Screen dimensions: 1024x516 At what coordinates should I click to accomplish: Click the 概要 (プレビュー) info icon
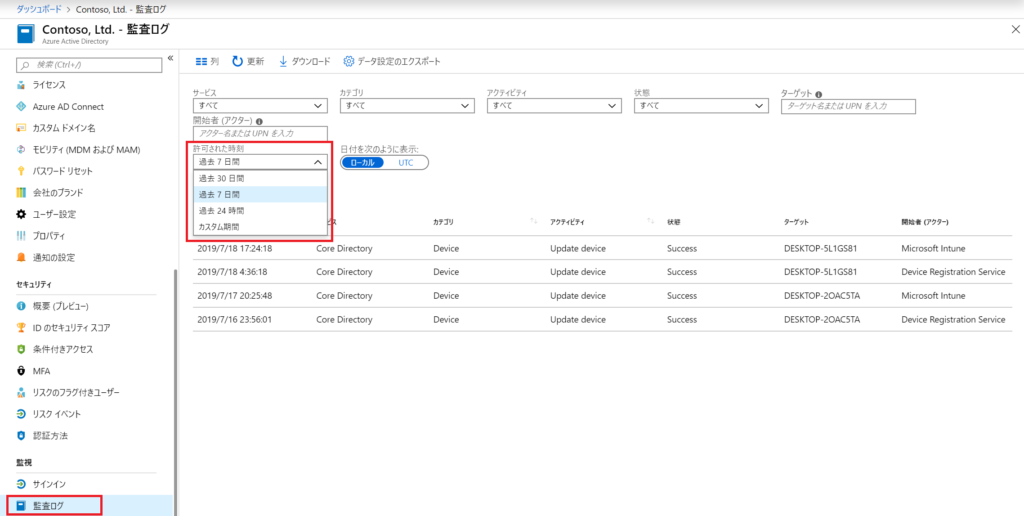pyautogui.click(x=21, y=306)
